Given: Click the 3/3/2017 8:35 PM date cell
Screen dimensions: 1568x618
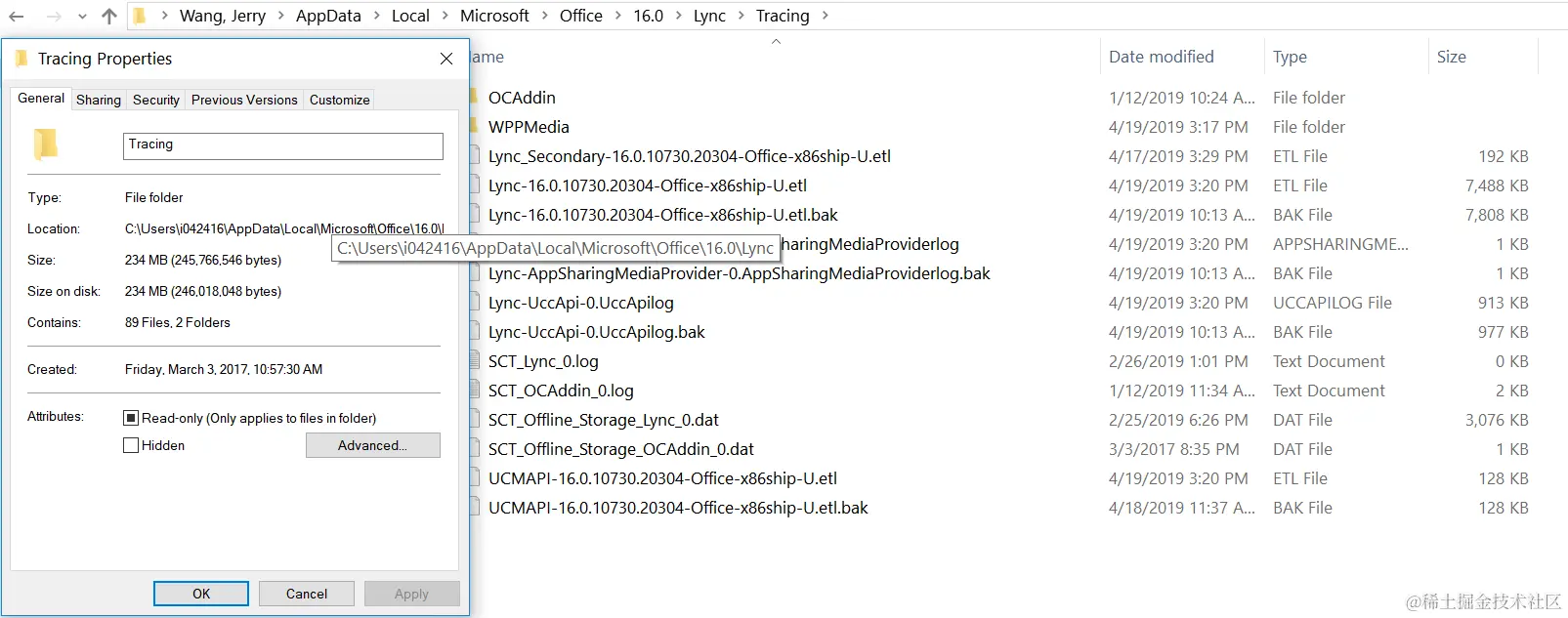Looking at the screenshot, I should coord(1174,449).
